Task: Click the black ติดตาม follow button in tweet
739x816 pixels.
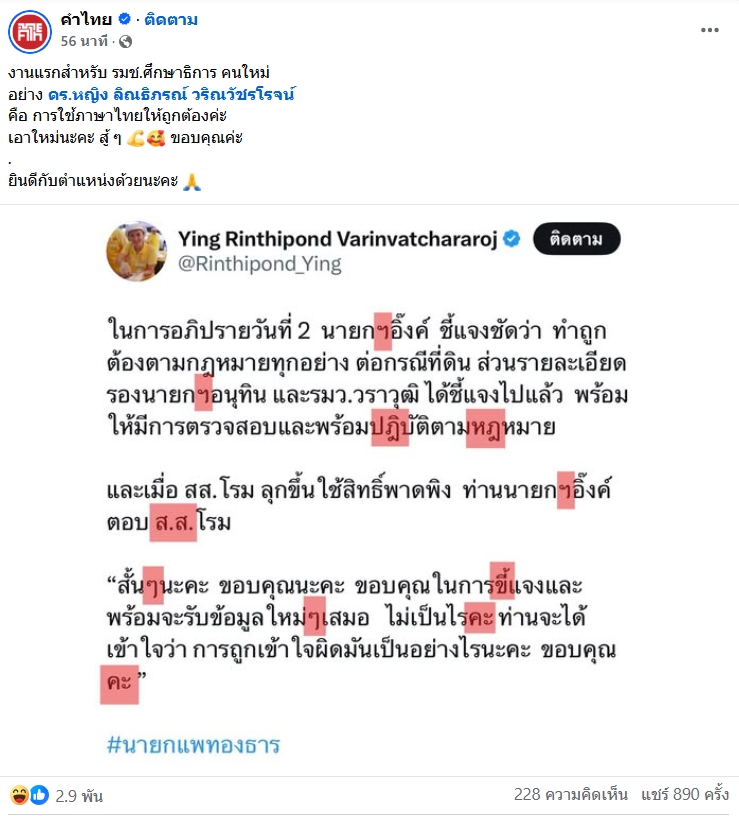Action: 577,239
